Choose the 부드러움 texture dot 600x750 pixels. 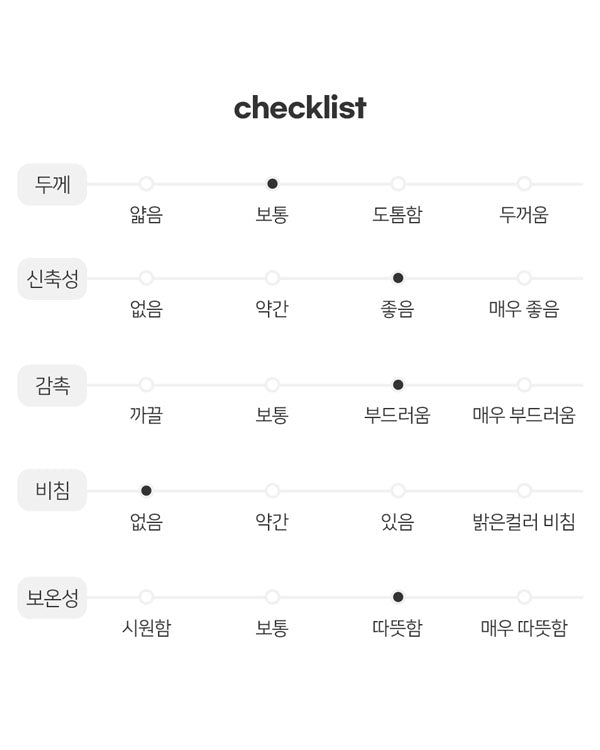[398, 385]
